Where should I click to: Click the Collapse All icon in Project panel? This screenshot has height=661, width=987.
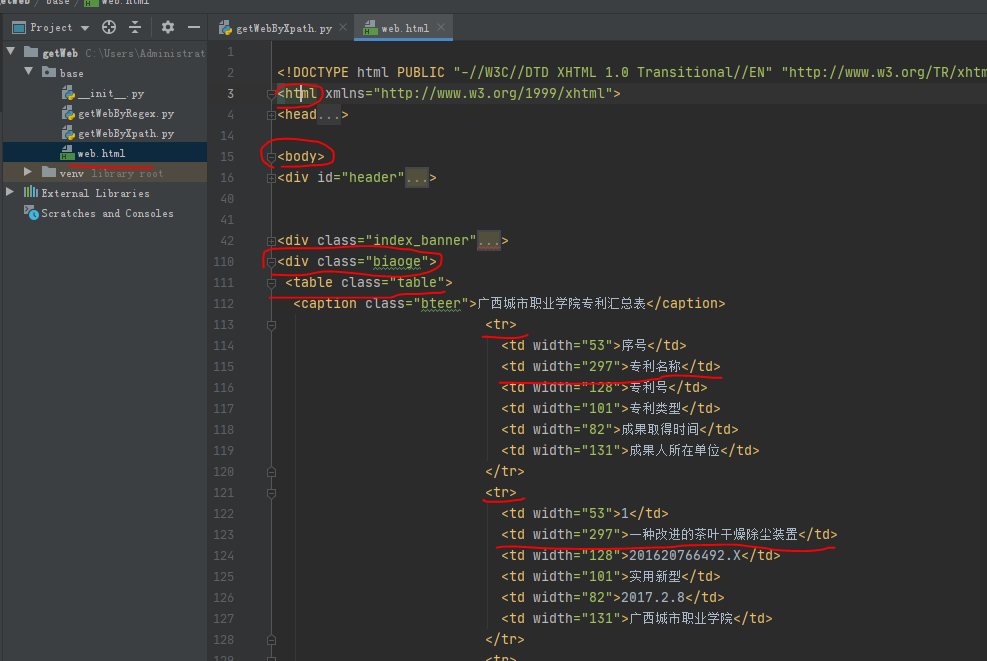click(135, 27)
